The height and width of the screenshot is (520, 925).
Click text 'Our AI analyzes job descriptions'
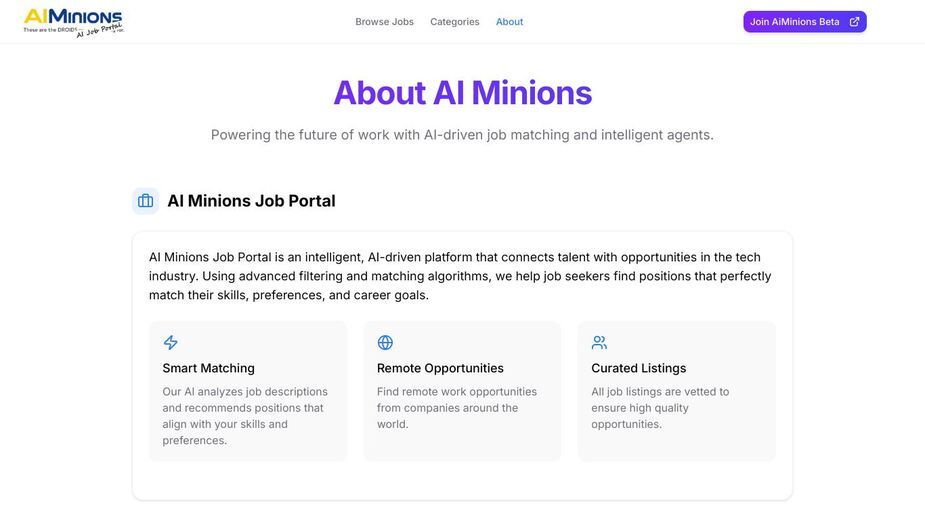pyautogui.click(x=245, y=416)
